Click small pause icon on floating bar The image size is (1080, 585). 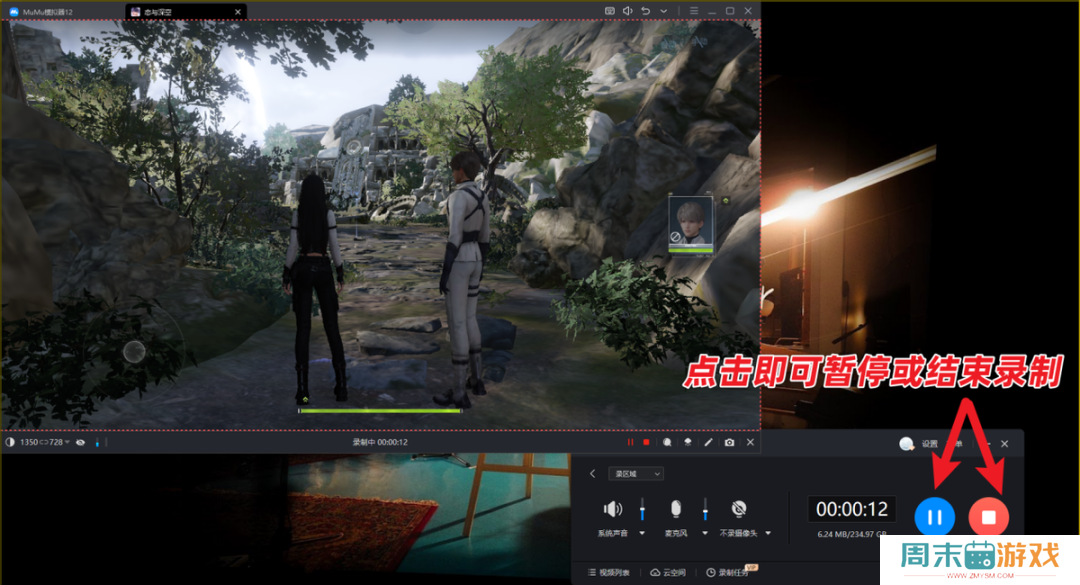pyautogui.click(x=630, y=442)
